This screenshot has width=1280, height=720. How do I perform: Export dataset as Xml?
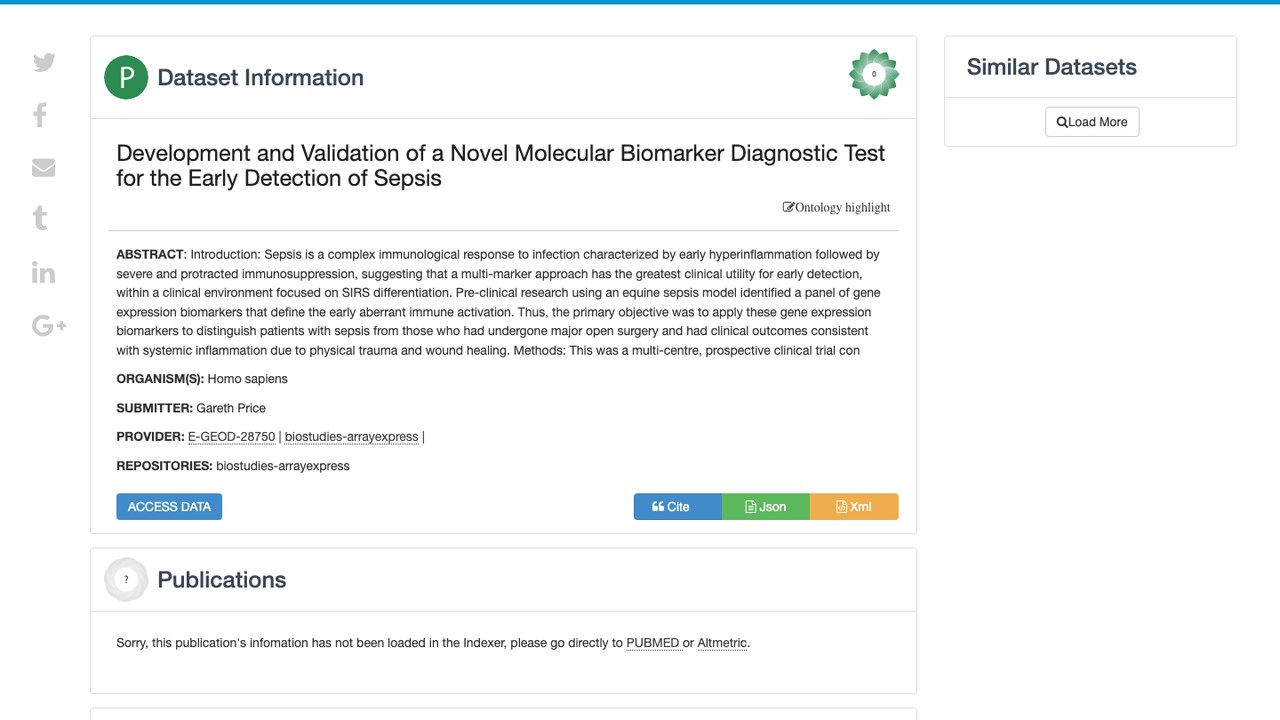(x=854, y=507)
